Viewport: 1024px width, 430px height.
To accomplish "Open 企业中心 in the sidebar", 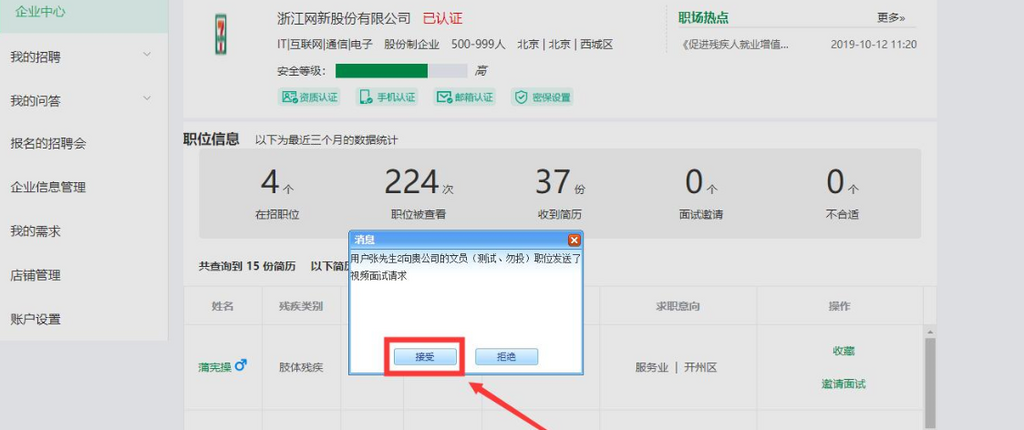I will tap(40, 10).
